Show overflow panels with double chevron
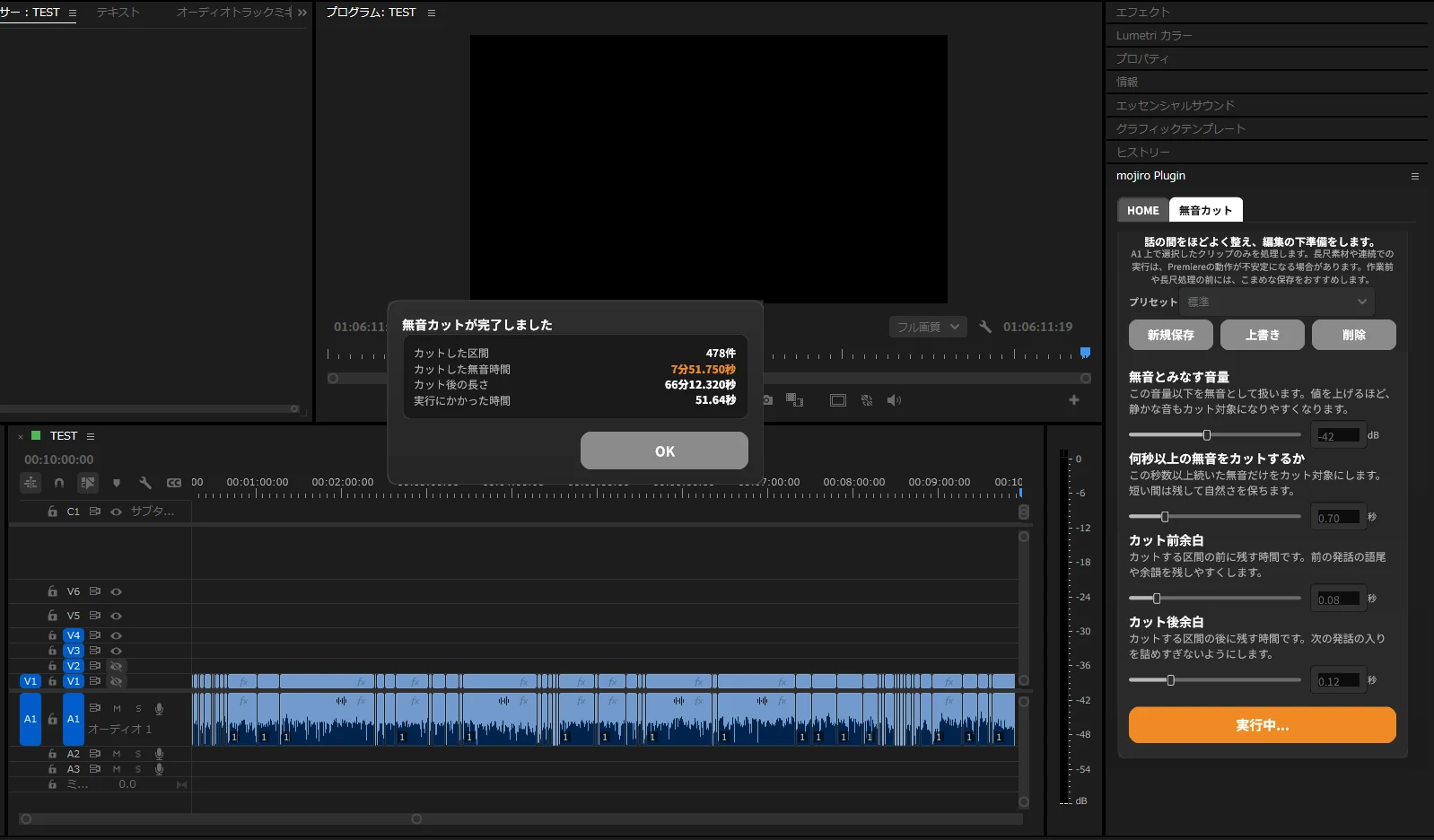 302,13
